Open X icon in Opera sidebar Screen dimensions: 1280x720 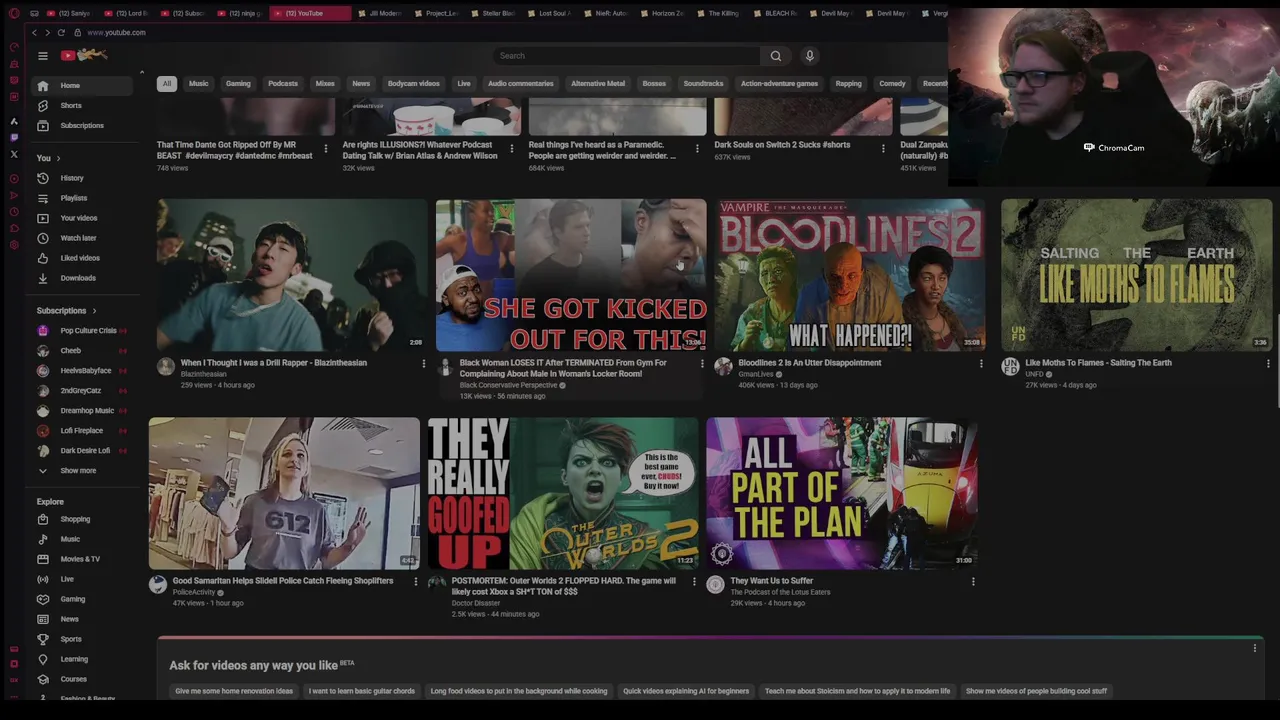coord(14,154)
